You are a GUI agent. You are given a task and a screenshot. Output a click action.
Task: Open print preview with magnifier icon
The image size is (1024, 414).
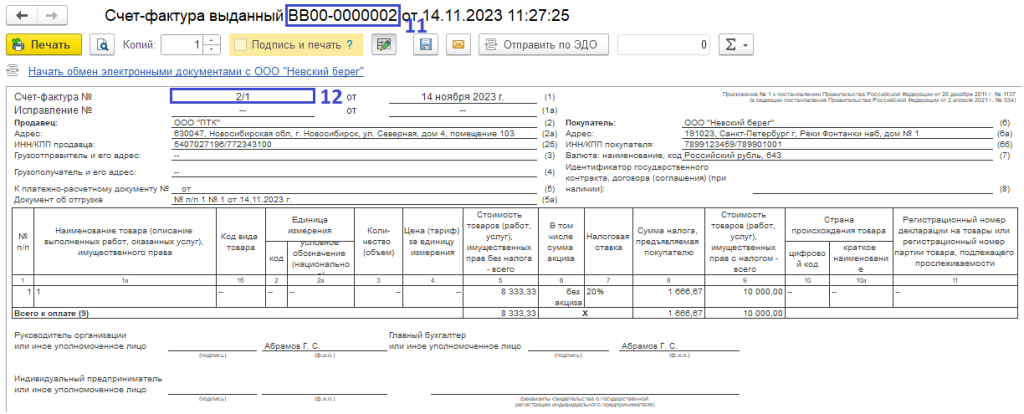pos(102,45)
